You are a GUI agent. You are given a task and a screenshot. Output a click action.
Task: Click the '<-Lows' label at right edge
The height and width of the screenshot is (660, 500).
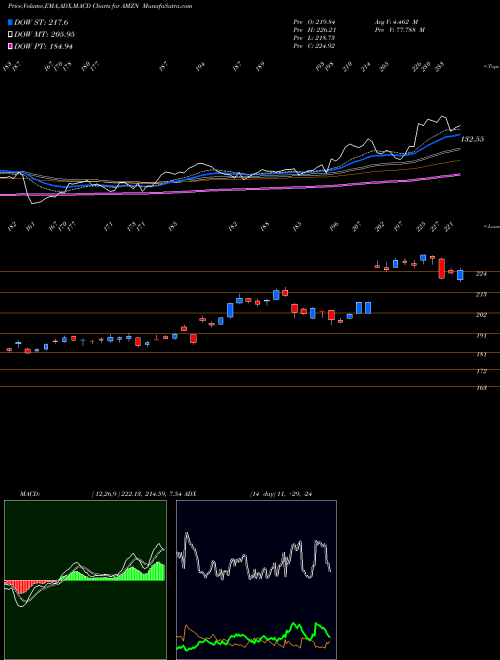491,226
